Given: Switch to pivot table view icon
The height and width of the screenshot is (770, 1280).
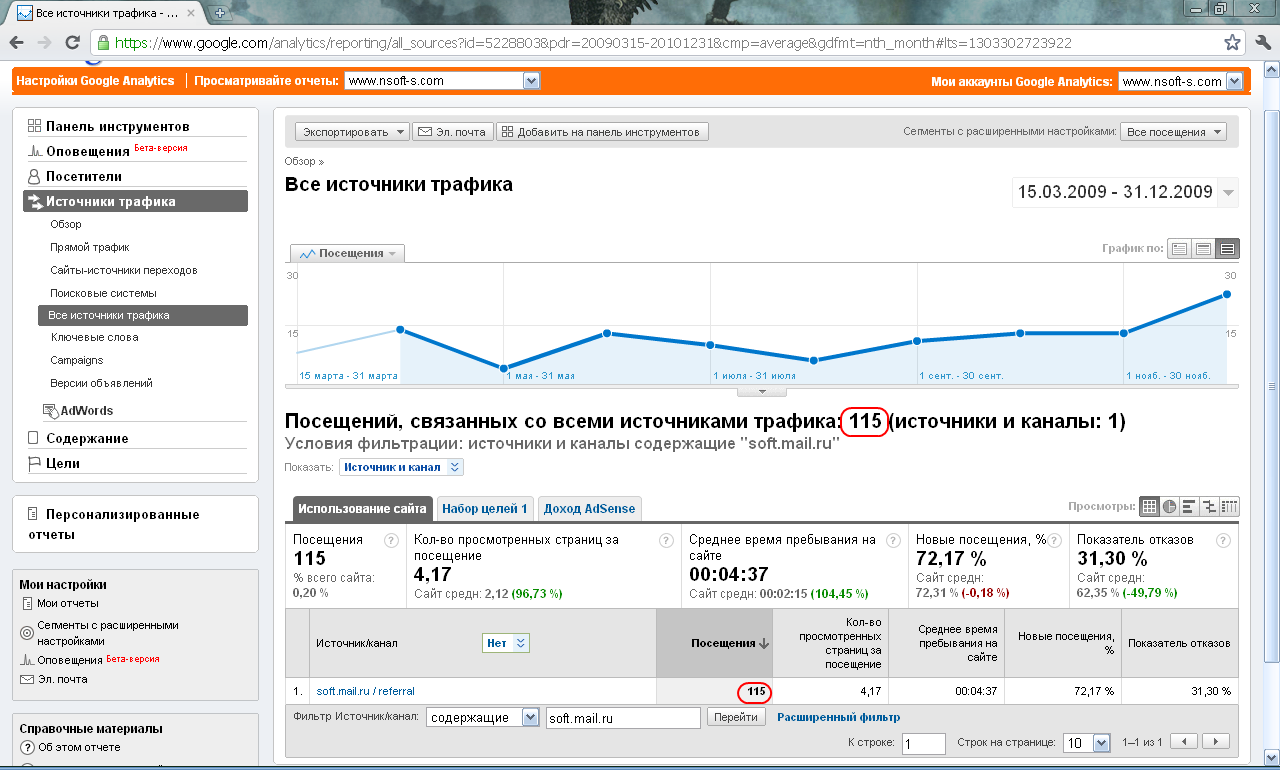Looking at the screenshot, I should pyautogui.click(x=1229, y=506).
